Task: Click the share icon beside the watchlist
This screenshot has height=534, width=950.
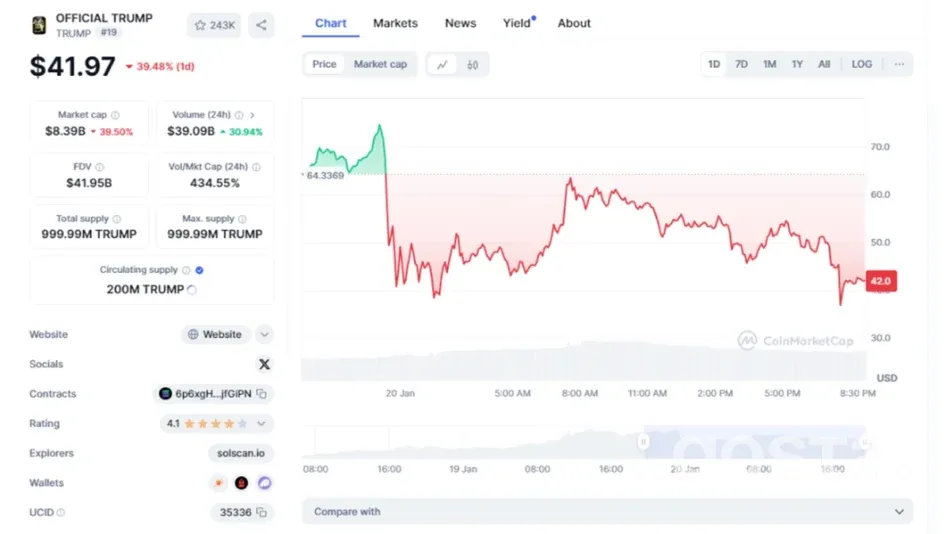Action: (261, 25)
